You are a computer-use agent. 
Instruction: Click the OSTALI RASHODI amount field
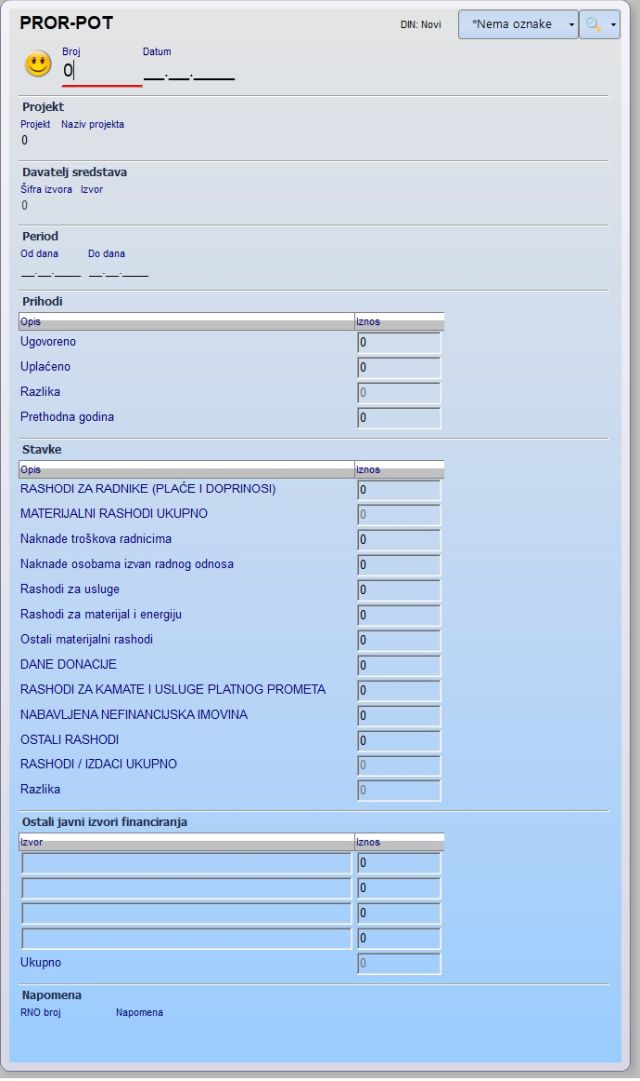pos(399,740)
